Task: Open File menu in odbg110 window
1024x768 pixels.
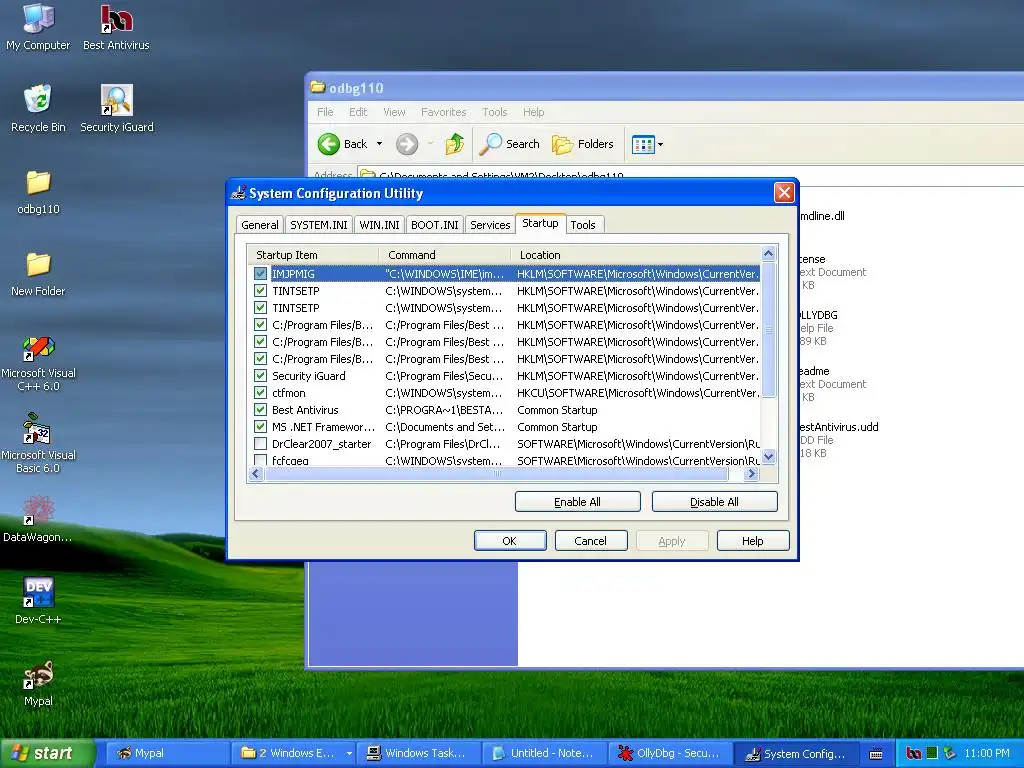Action: pyautogui.click(x=325, y=112)
